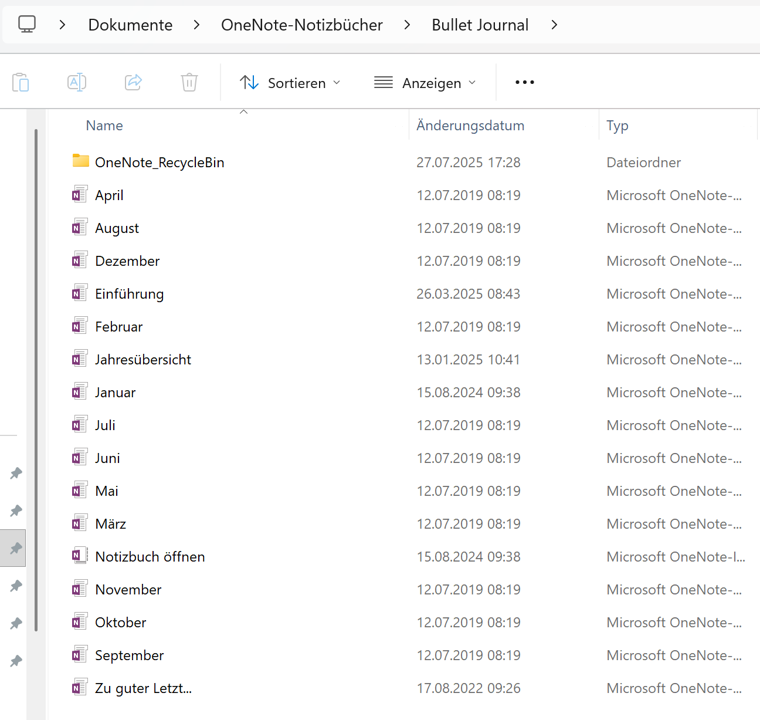This screenshot has width=760, height=720.
Task: Select the OneNote file icon for Einführung
Action: tap(81, 294)
